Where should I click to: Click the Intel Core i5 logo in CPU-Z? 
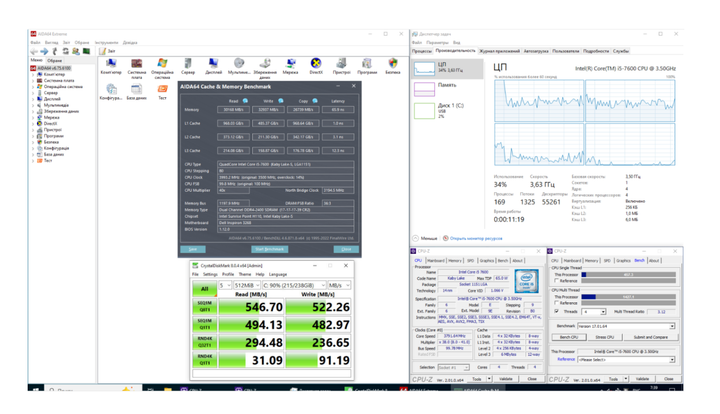526,282
